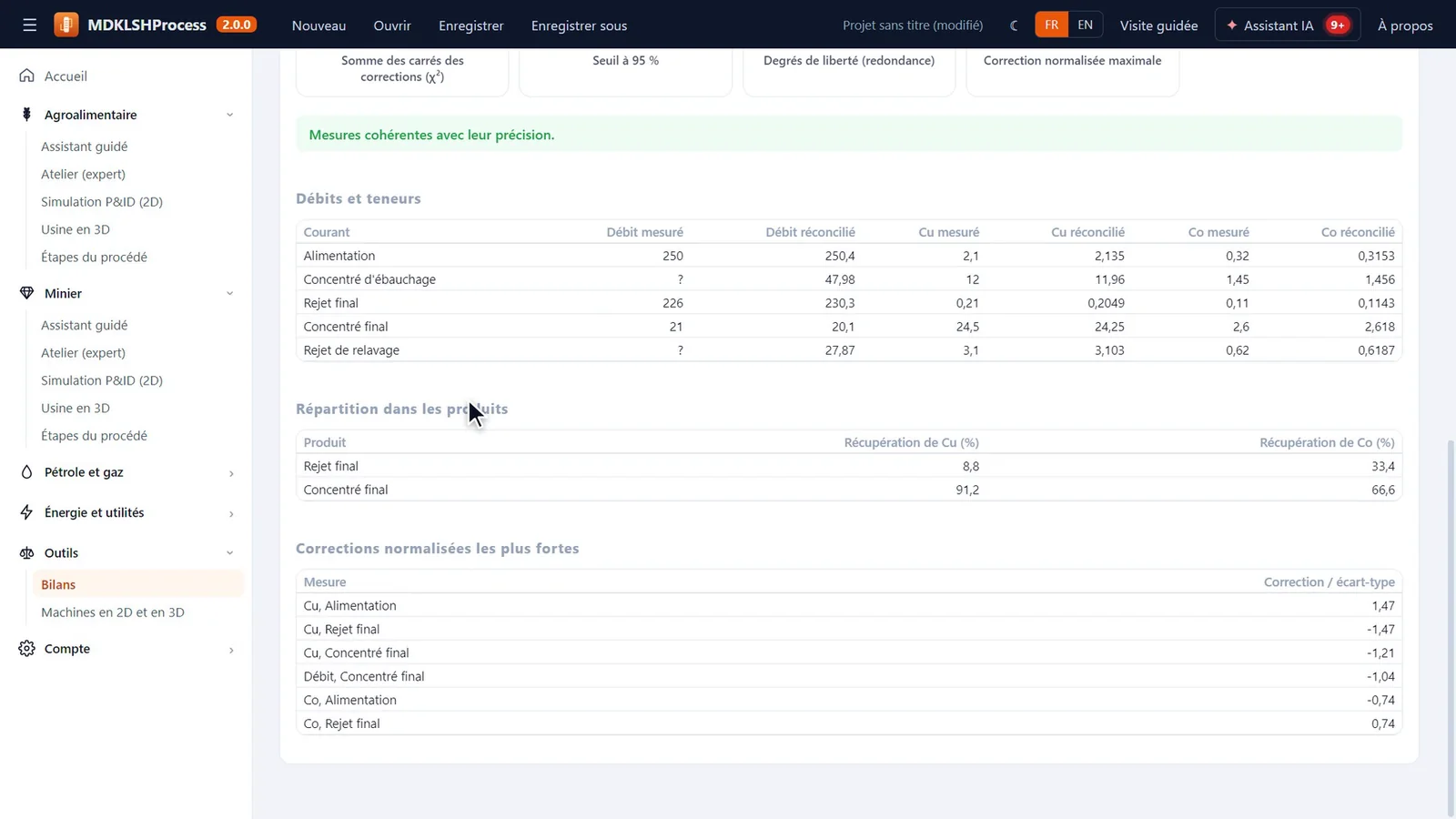The width and height of the screenshot is (1456, 819).
Task: Click the Projet sans titre (modifié) label
Action: [x=913, y=25]
